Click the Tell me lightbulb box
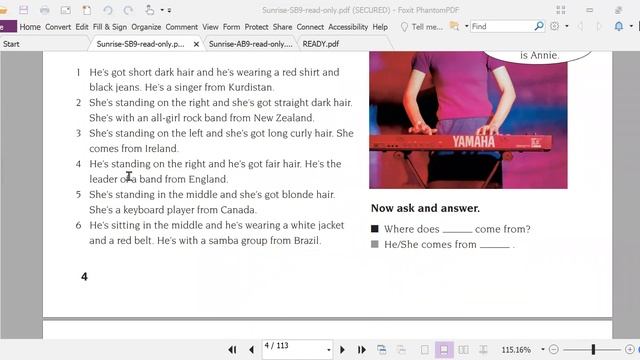 coord(422,27)
